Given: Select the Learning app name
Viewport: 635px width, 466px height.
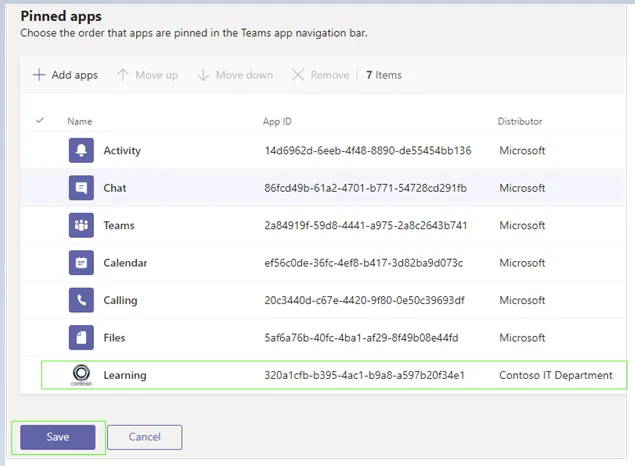Looking at the screenshot, I should (x=125, y=375).
